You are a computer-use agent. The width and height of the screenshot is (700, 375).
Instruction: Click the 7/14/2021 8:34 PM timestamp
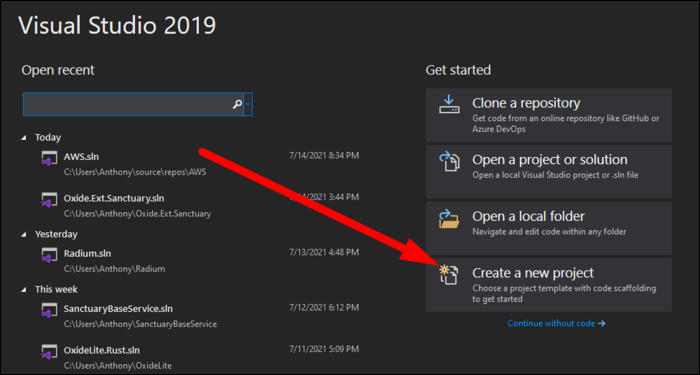point(324,156)
